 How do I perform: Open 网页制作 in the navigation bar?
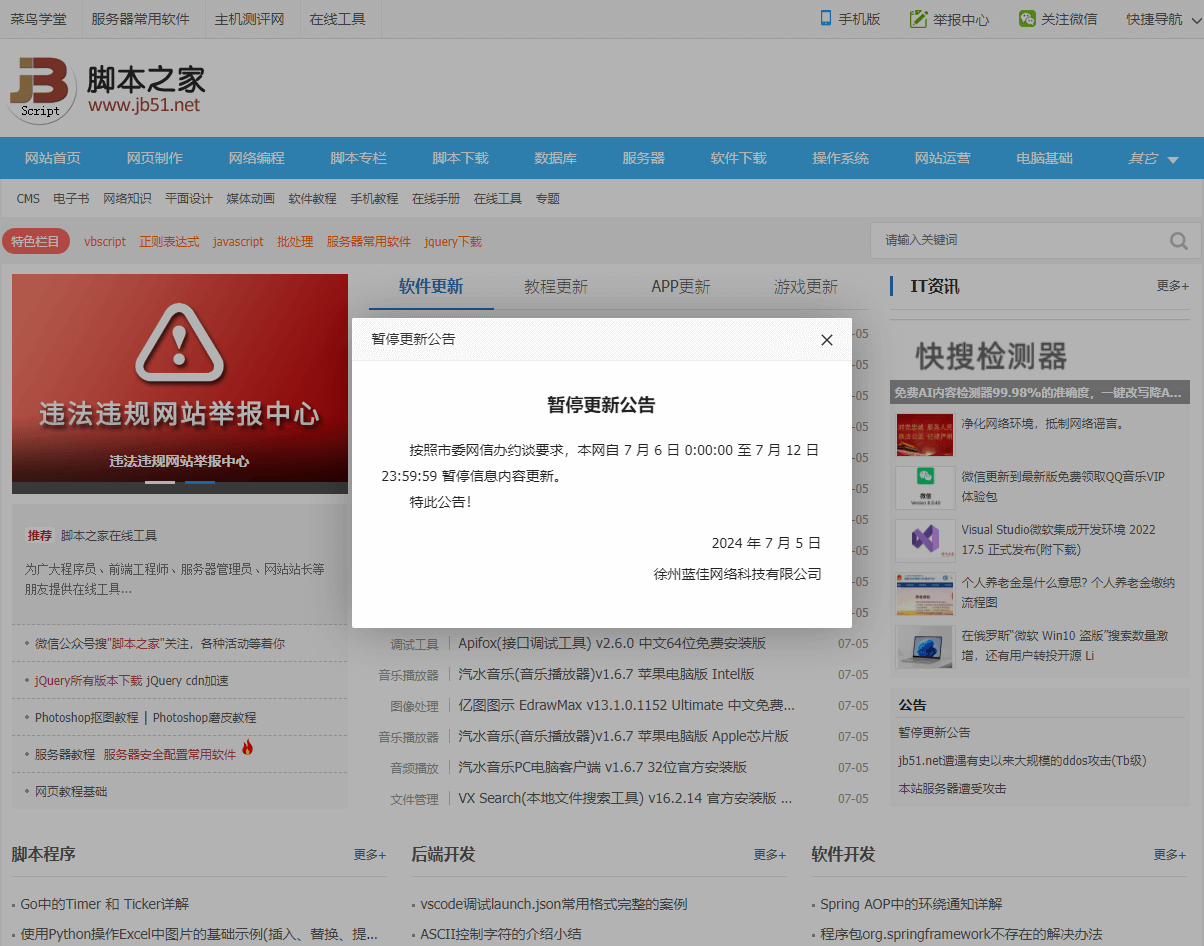(x=155, y=158)
